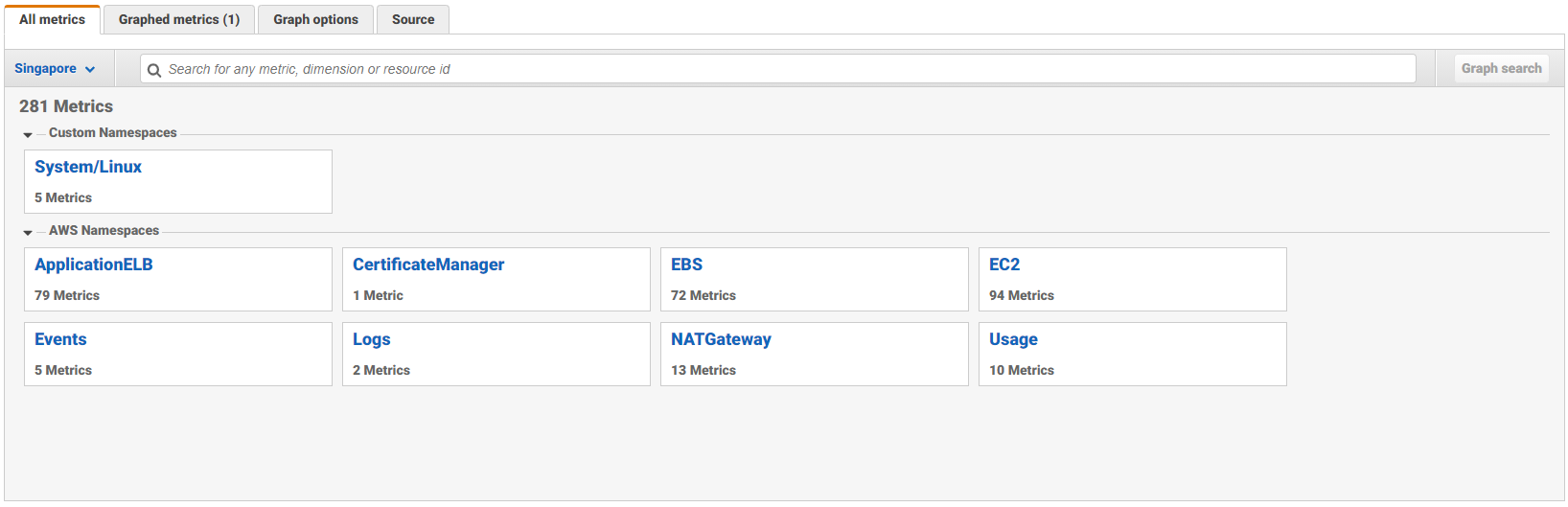Image resolution: width=1568 pixels, height=507 pixels.
Task: Open the EC2 namespace
Action: pos(1004,265)
